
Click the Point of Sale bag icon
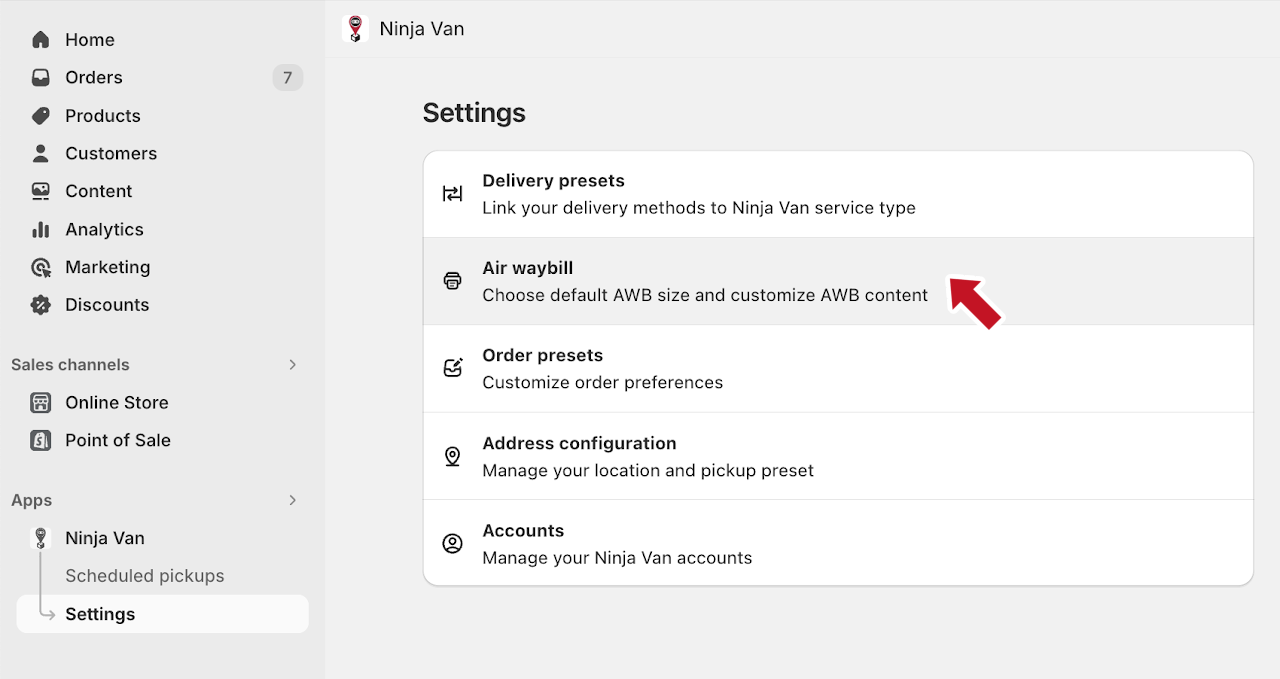pyautogui.click(x=41, y=441)
